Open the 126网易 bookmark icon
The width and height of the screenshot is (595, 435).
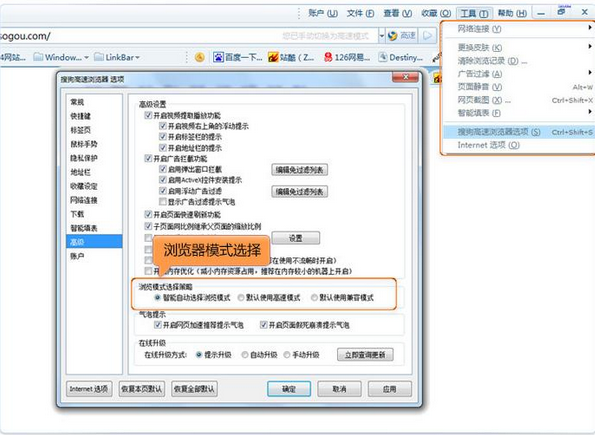click(x=328, y=57)
